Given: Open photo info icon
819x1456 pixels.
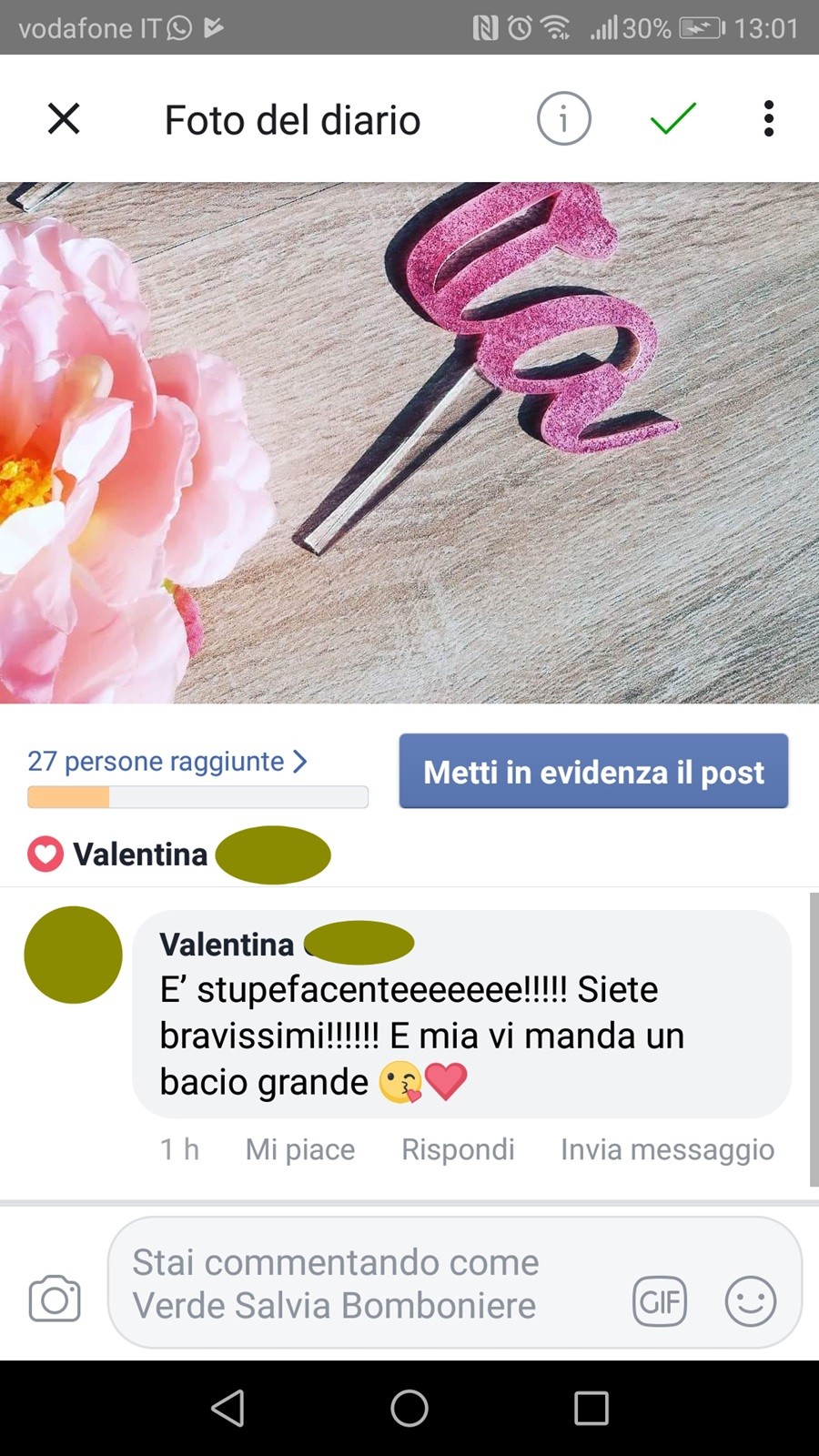Looking at the screenshot, I should [x=564, y=118].
